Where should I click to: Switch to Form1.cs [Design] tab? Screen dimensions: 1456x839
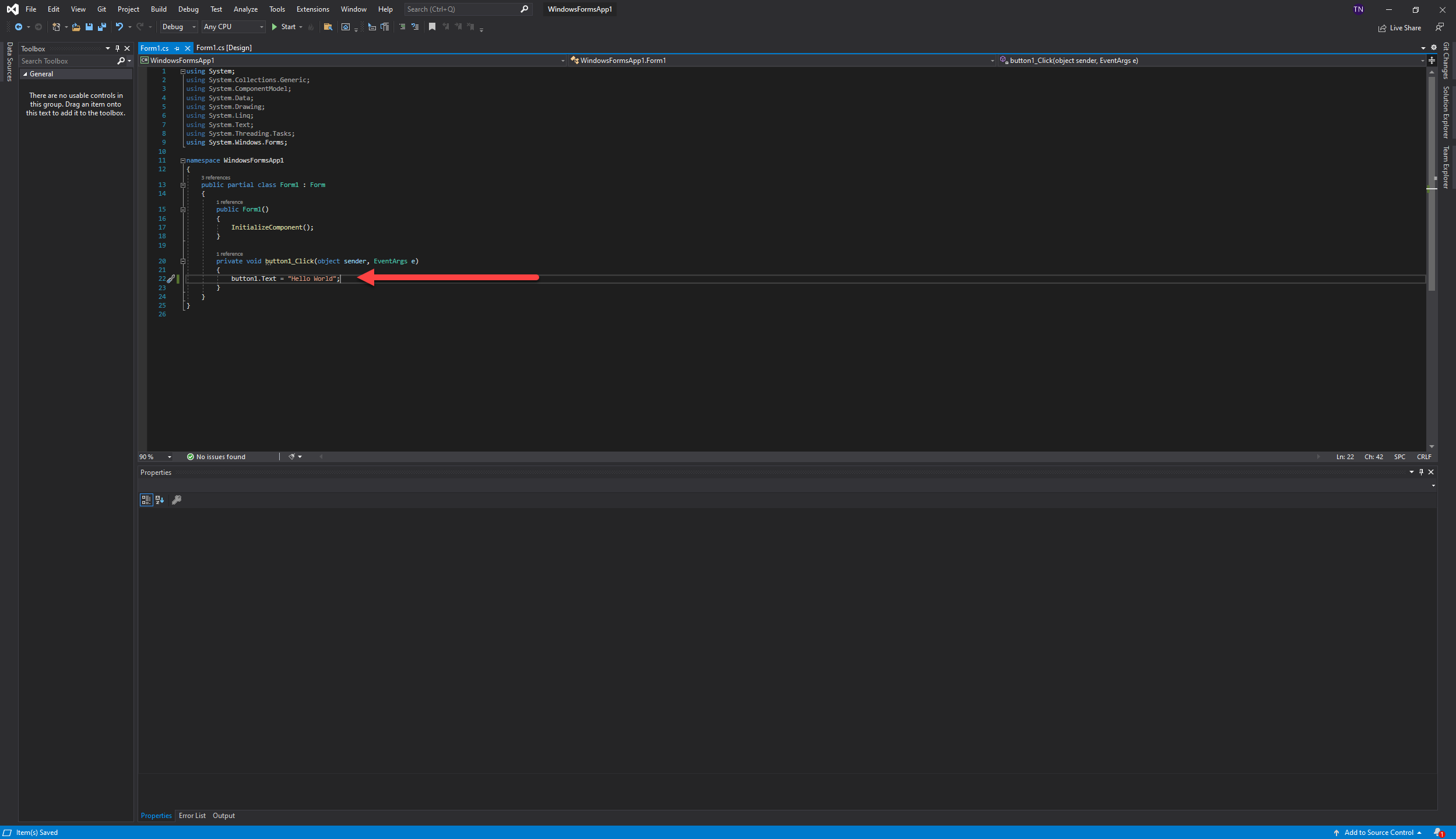224,48
